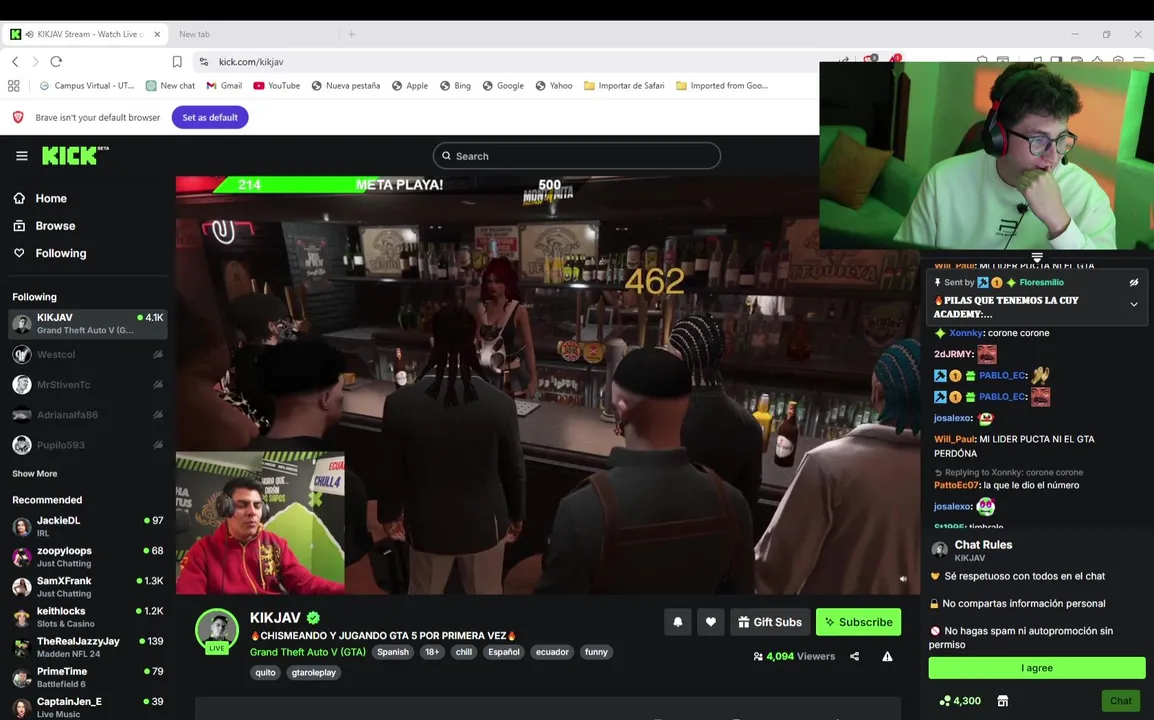Expand the Importar de Safari bookmarks folder
Image resolution: width=1154 pixels, height=720 pixels.
pos(623,85)
